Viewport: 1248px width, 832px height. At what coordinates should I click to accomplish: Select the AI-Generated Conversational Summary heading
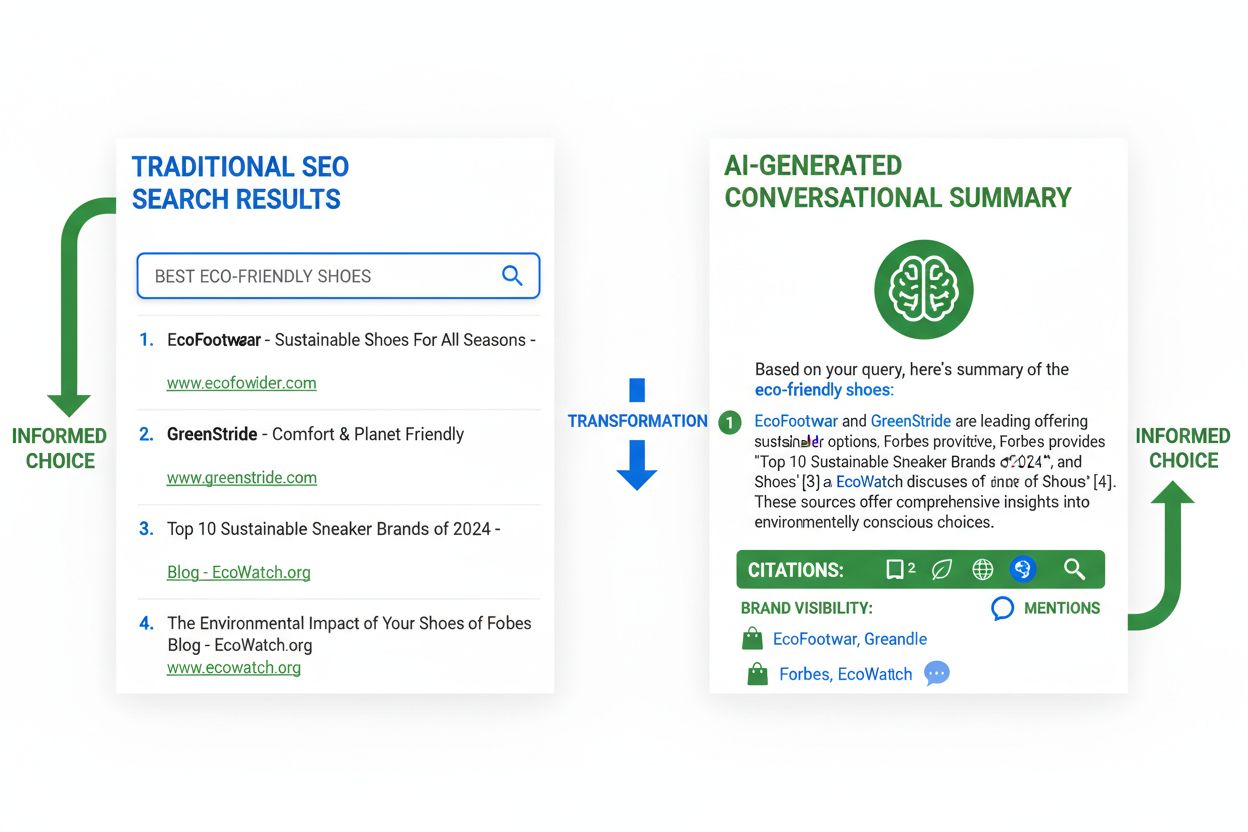[x=898, y=181]
